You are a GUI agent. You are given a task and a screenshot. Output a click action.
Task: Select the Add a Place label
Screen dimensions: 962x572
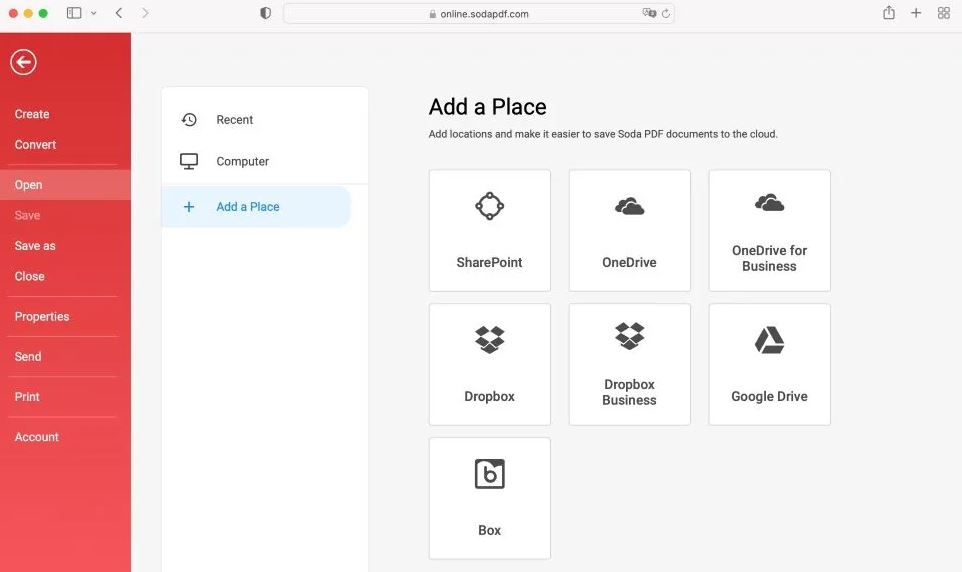point(248,207)
